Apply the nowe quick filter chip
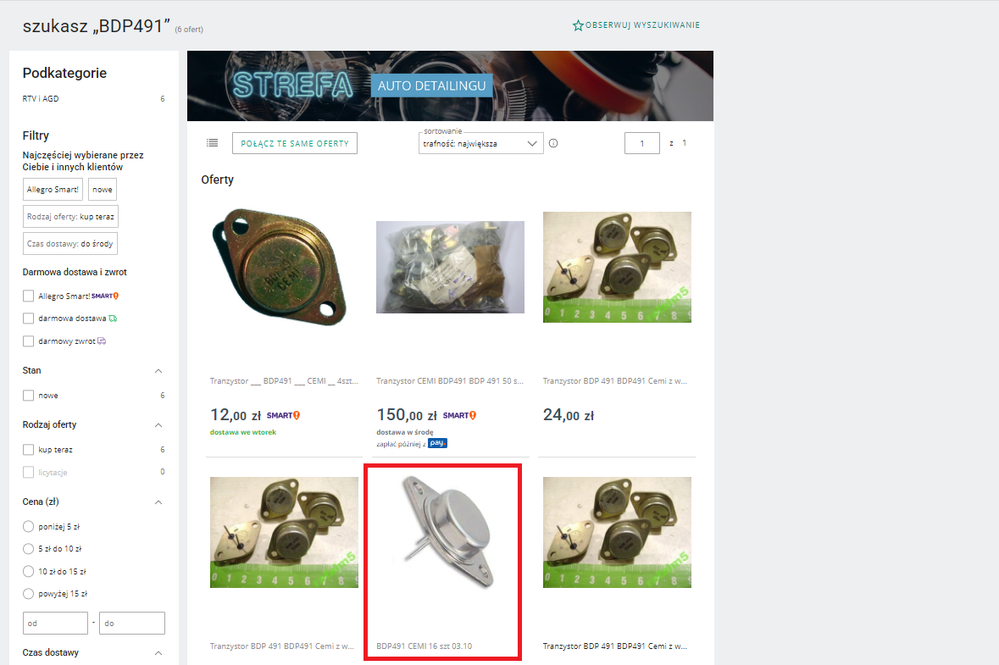The image size is (999, 665). click(x=102, y=190)
